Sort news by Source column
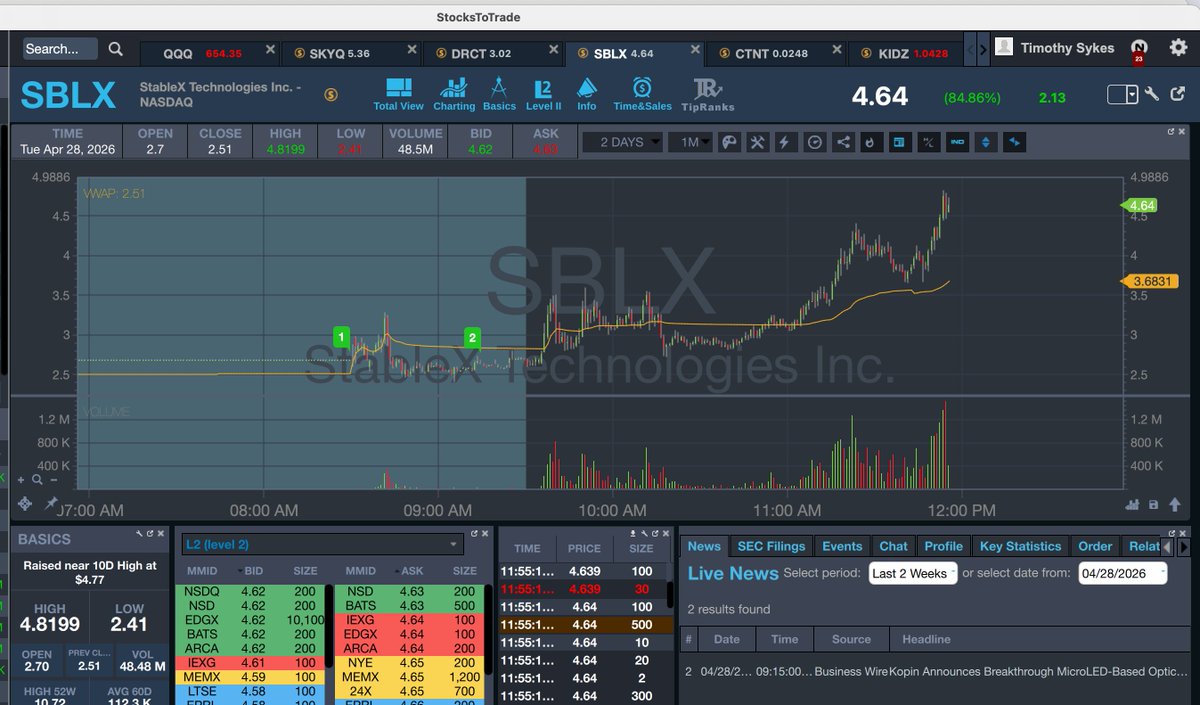Image resolution: width=1200 pixels, height=705 pixels. tap(852, 639)
